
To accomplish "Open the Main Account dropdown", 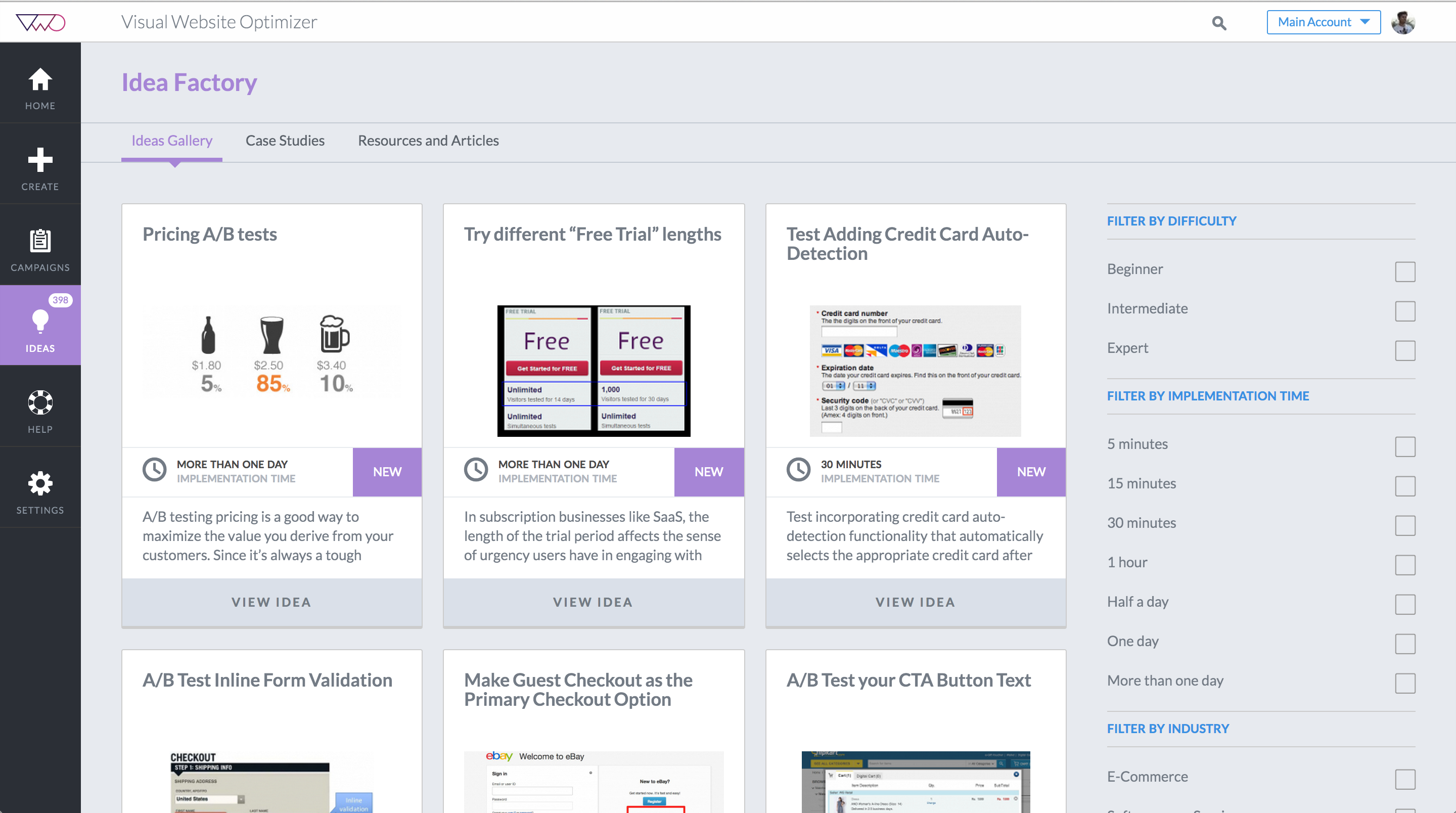I will (x=1323, y=22).
